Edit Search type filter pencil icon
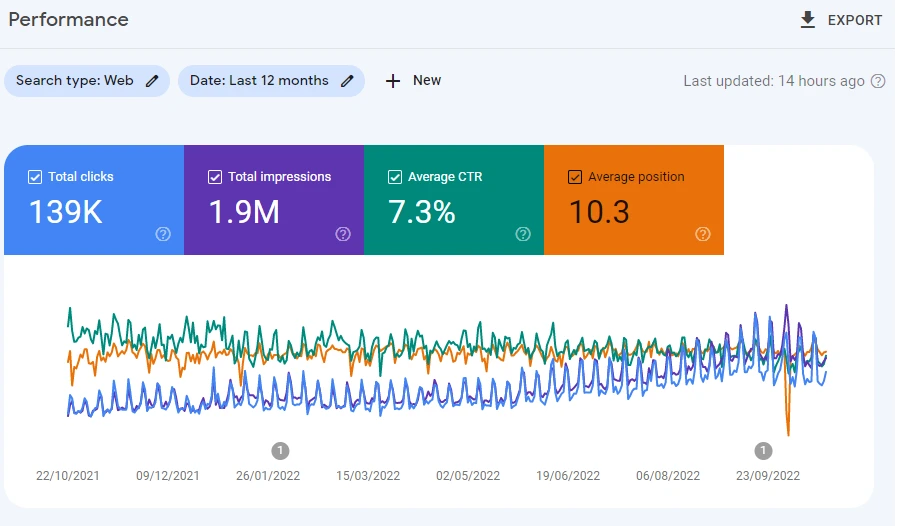Viewport: 899px width, 526px height. click(152, 81)
